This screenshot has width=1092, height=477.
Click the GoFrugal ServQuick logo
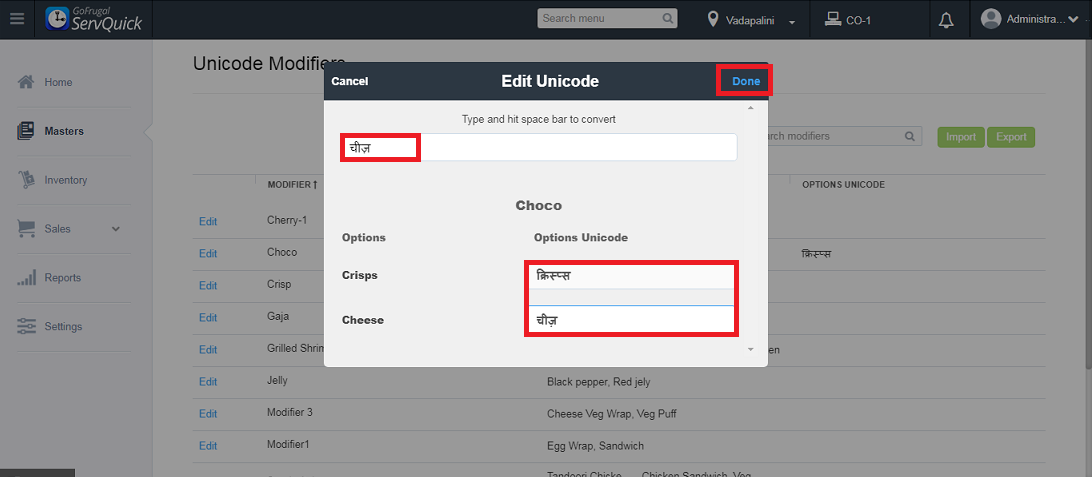[94, 19]
